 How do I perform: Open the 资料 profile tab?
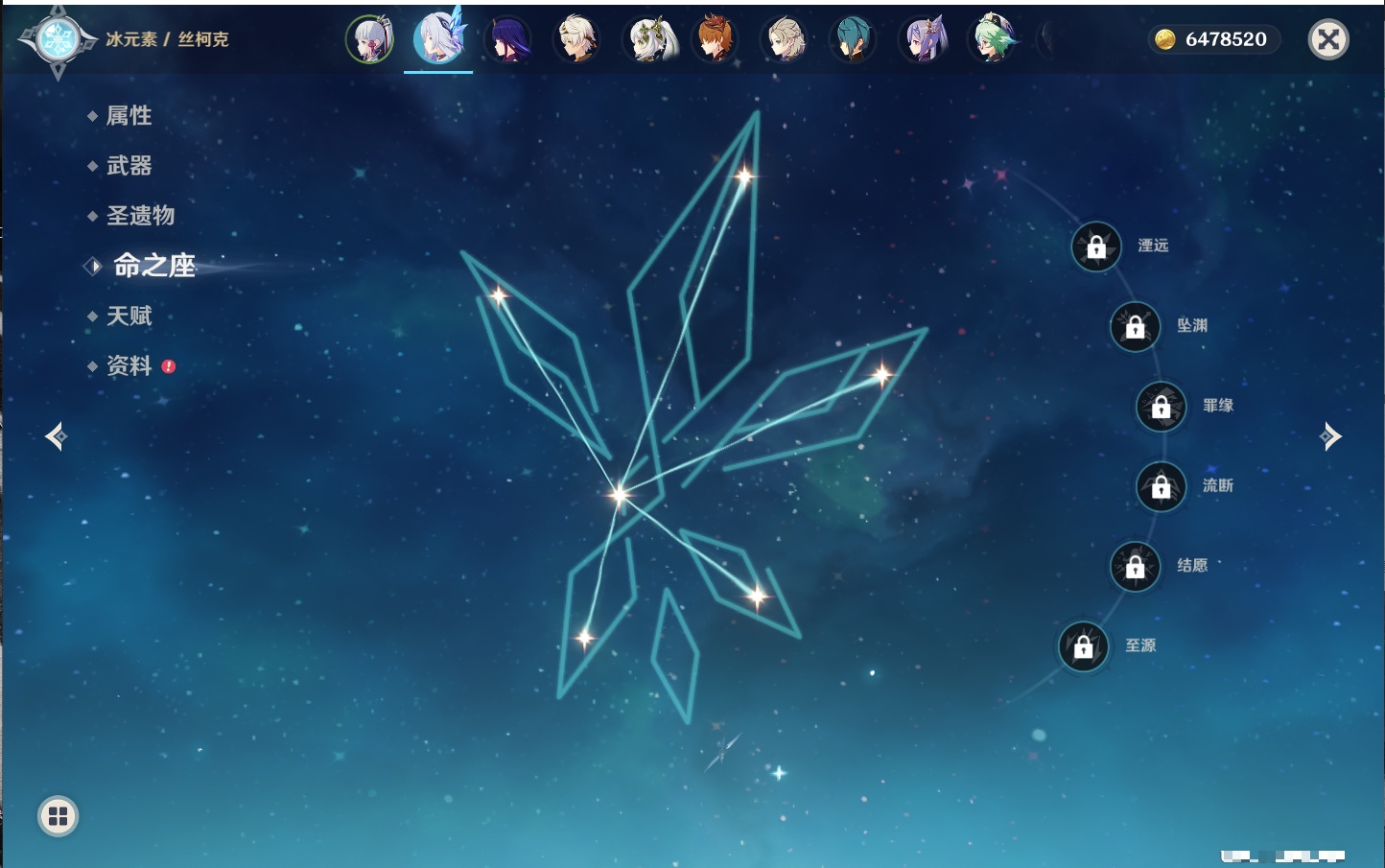[129, 365]
